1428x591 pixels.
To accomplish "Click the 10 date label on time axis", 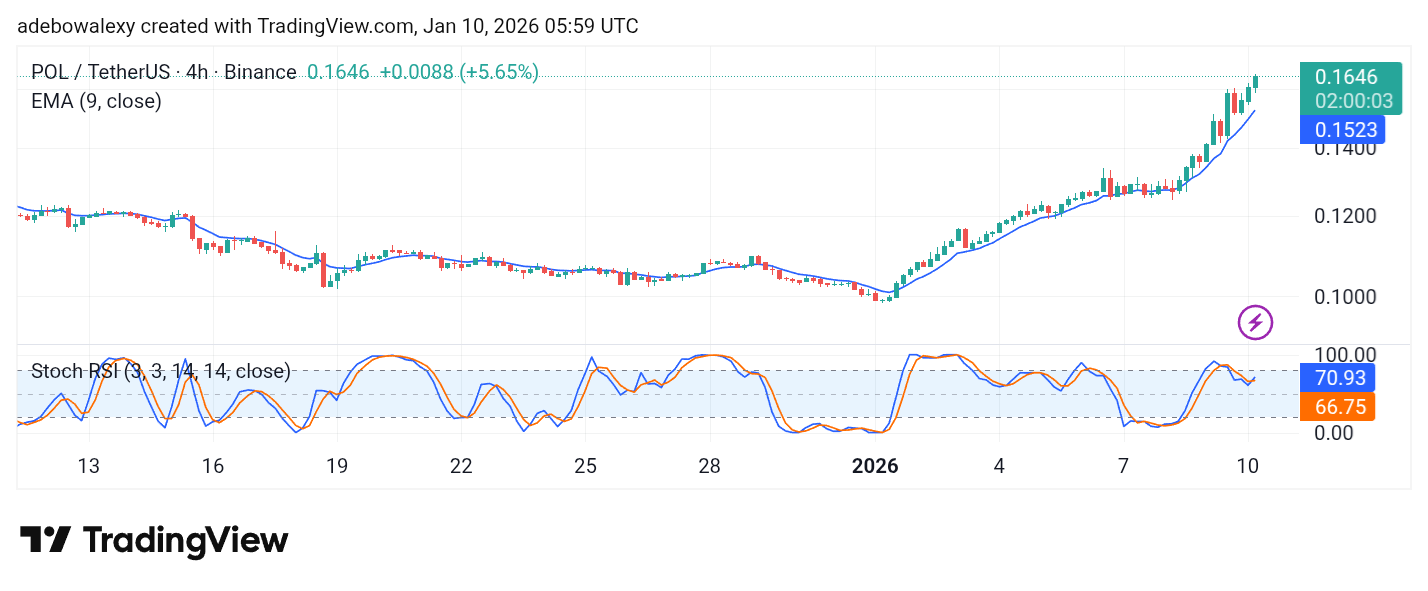I will [1247, 466].
